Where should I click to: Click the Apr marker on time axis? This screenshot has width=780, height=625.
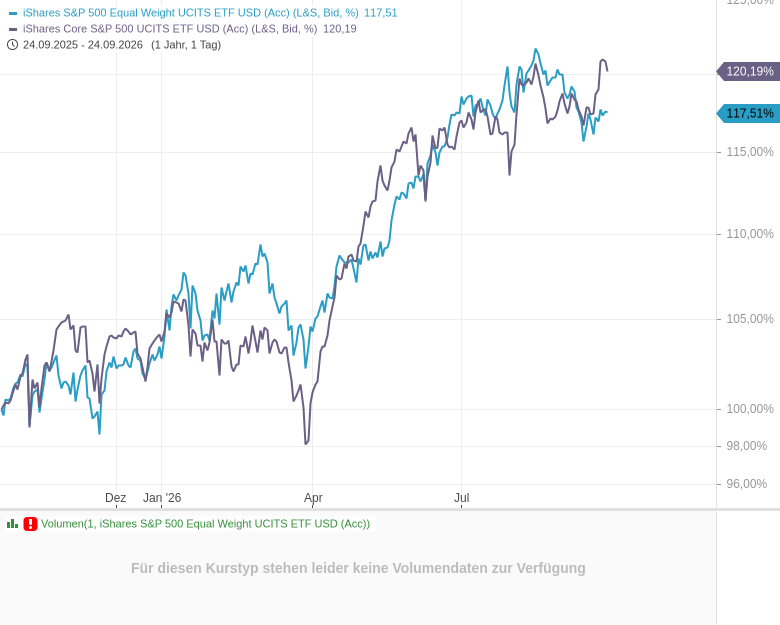tap(313, 498)
